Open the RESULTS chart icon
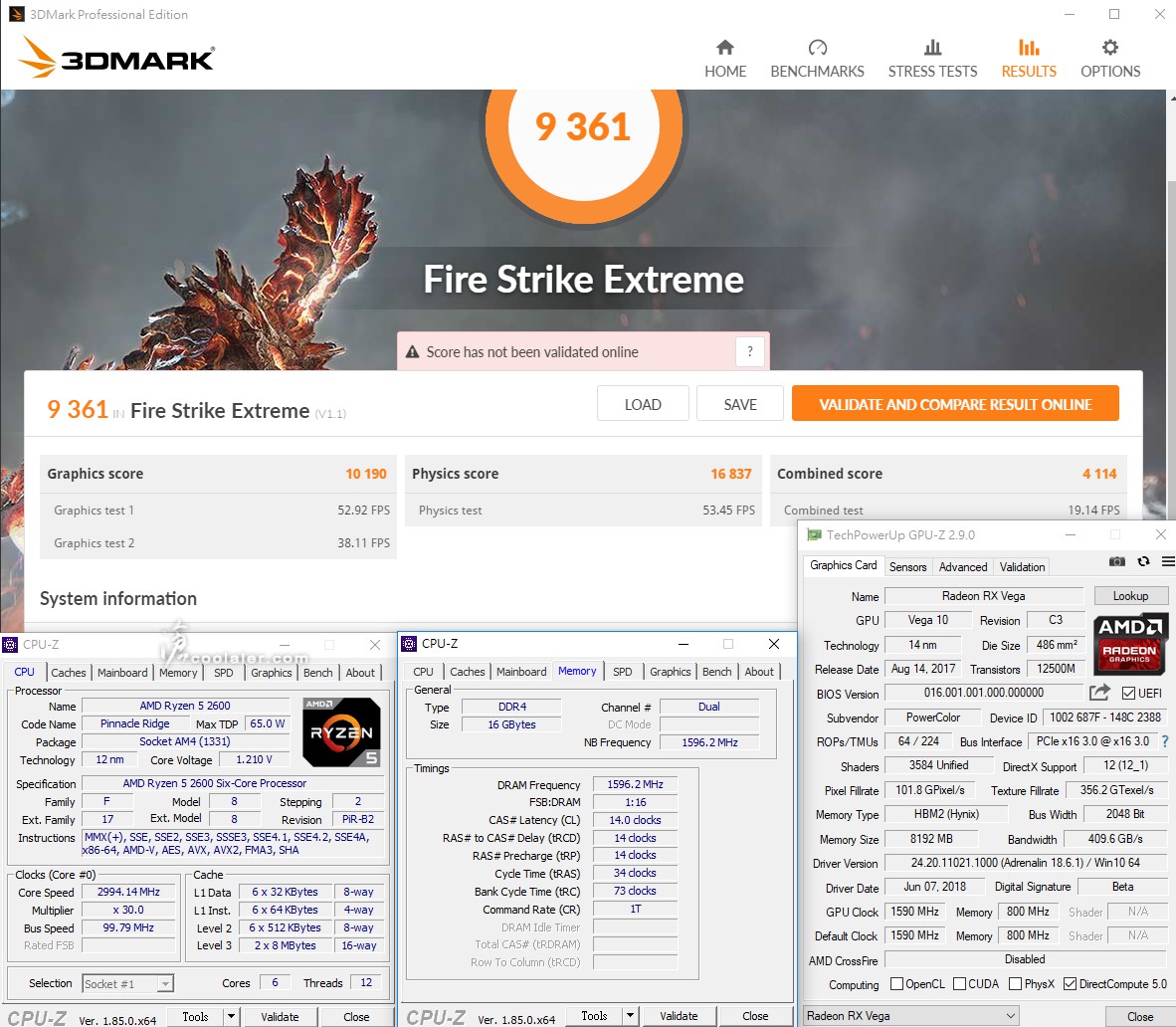 (x=1028, y=48)
